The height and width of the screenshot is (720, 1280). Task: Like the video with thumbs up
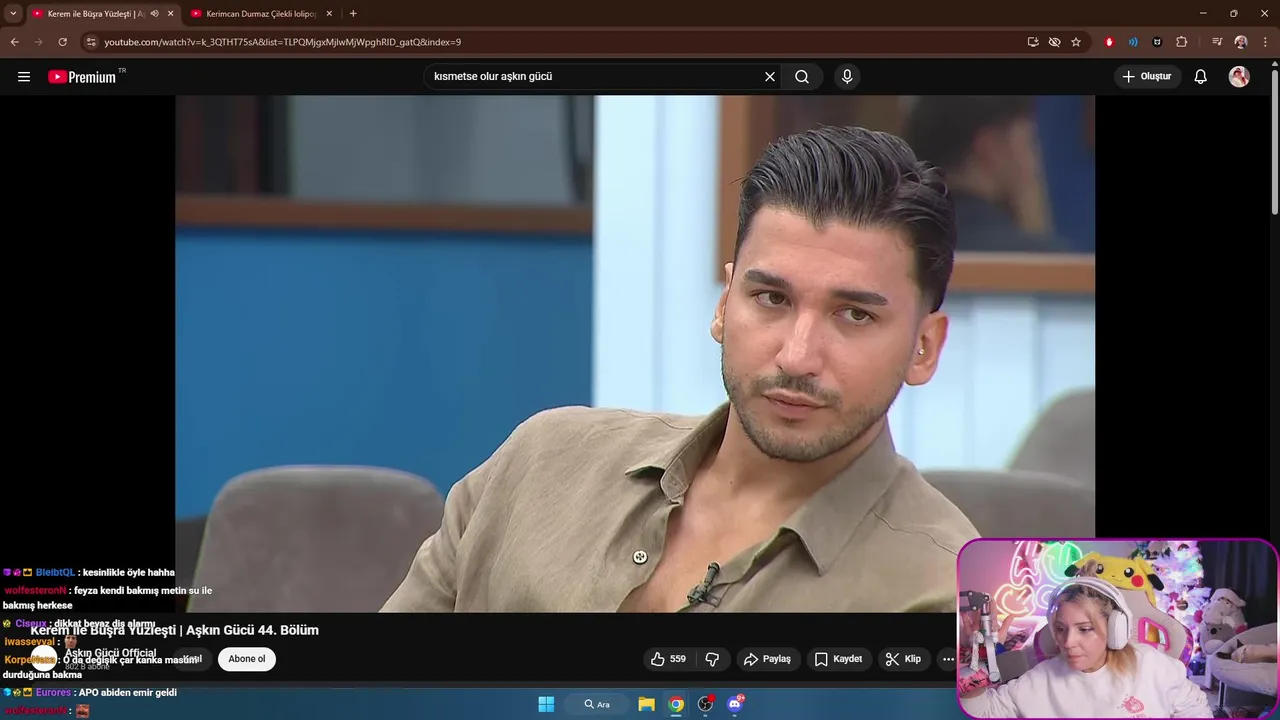pos(667,659)
